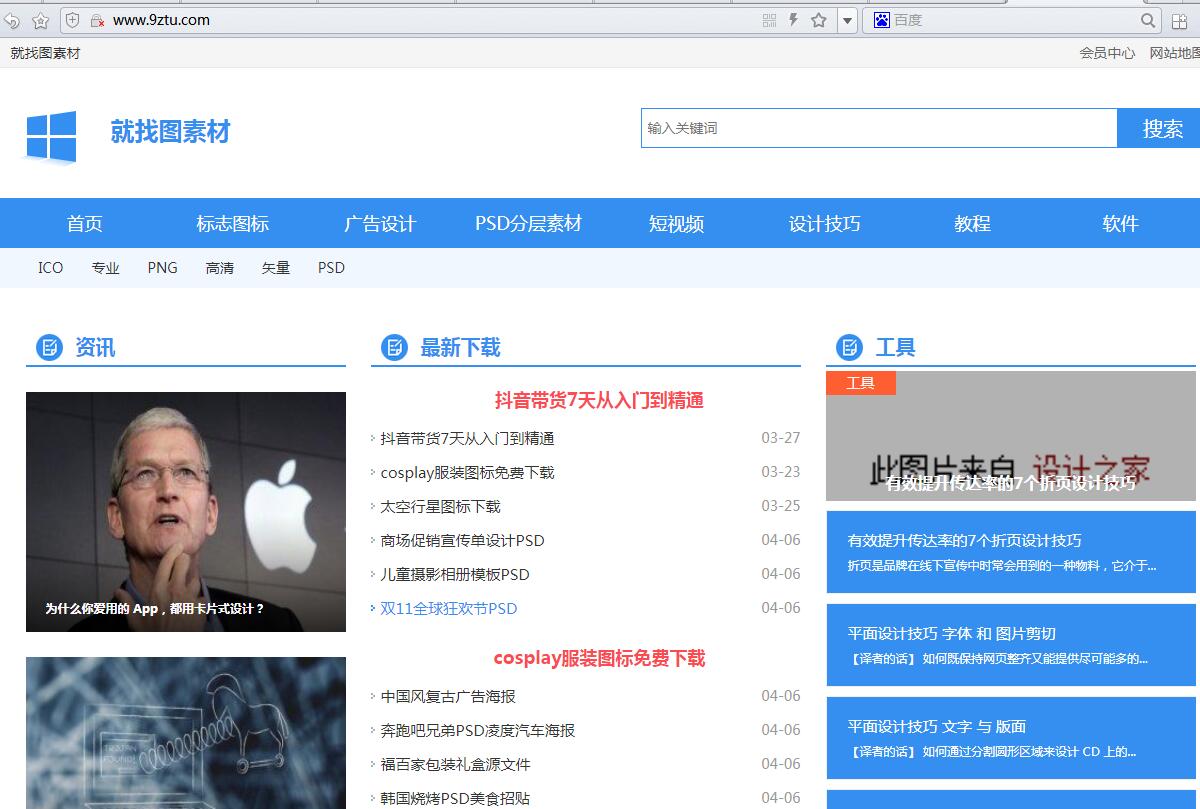Click the back navigation arrow
This screenshot has height=809, width=1200.
tap(12, 20)
